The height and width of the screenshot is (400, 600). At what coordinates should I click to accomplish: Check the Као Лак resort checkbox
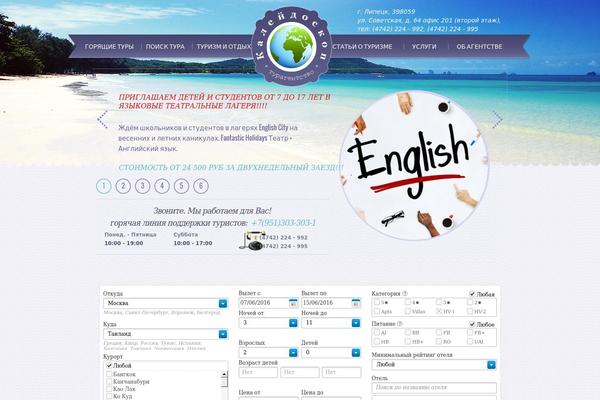[109, 389]
